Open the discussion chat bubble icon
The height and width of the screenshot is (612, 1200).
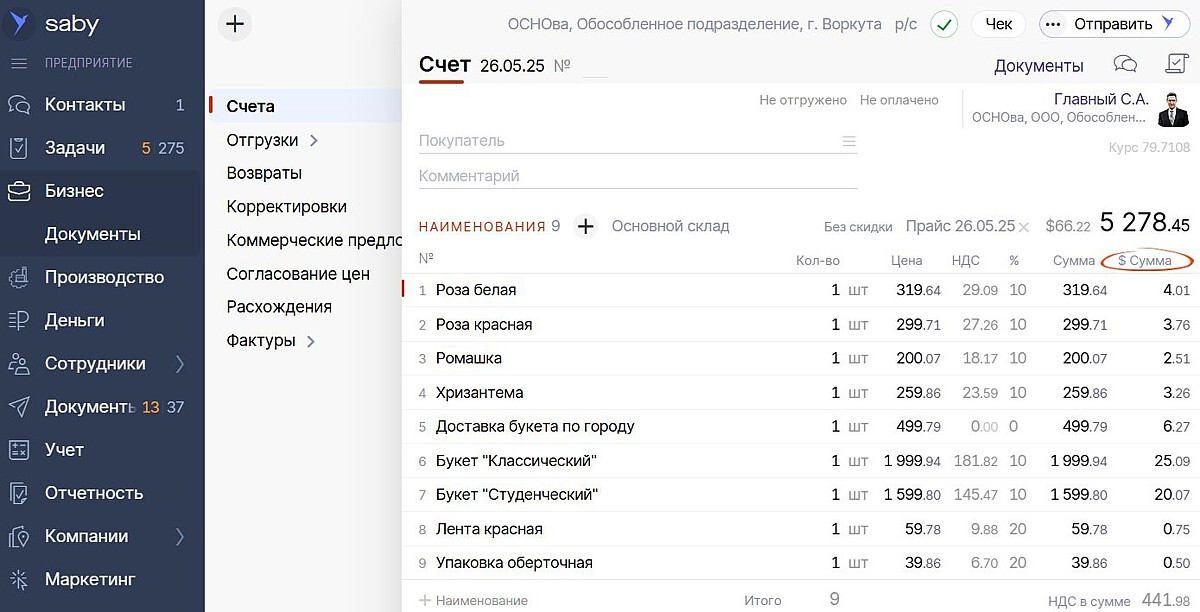click(1125, 65)
